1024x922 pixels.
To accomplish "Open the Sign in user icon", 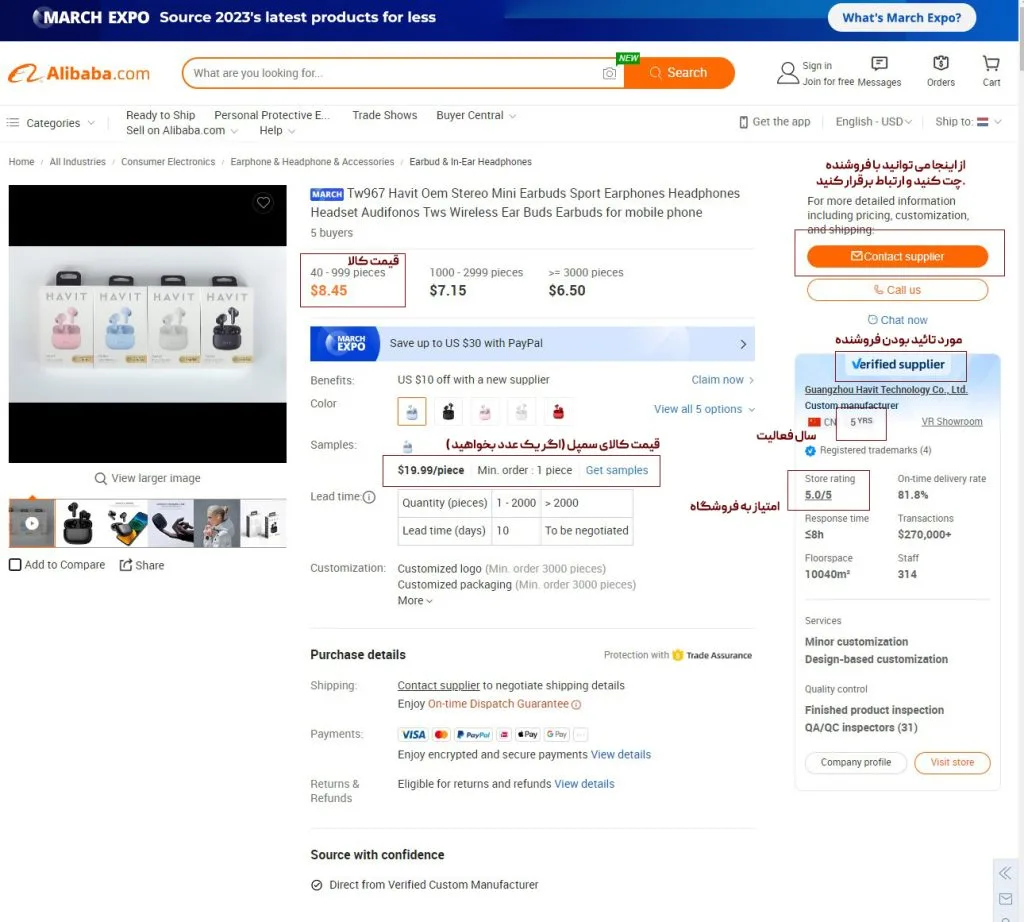I will pyautogui.click(x=788, y=72).
